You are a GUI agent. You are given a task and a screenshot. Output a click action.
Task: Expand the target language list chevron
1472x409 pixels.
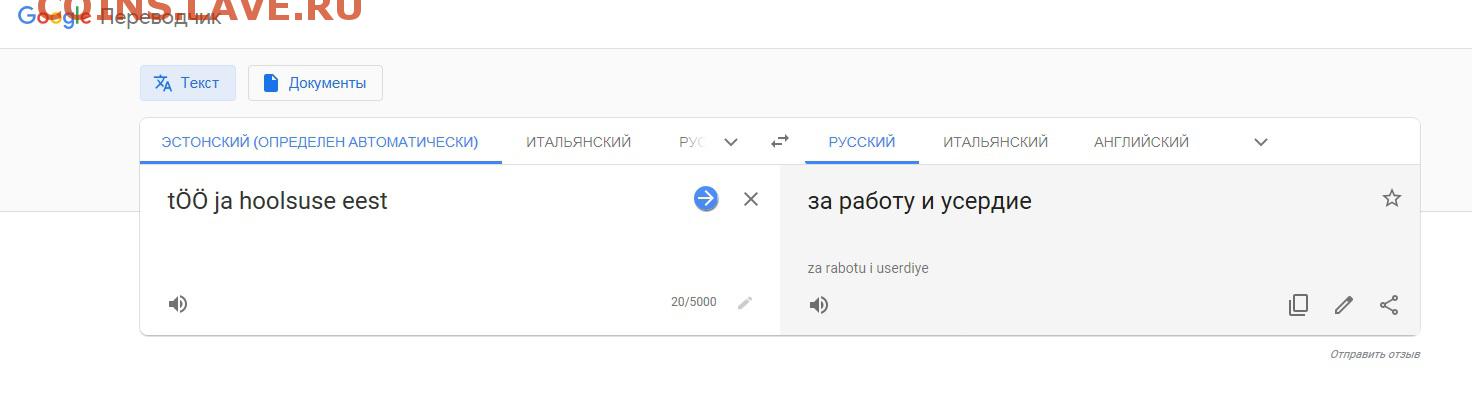tap(1261, 142)
